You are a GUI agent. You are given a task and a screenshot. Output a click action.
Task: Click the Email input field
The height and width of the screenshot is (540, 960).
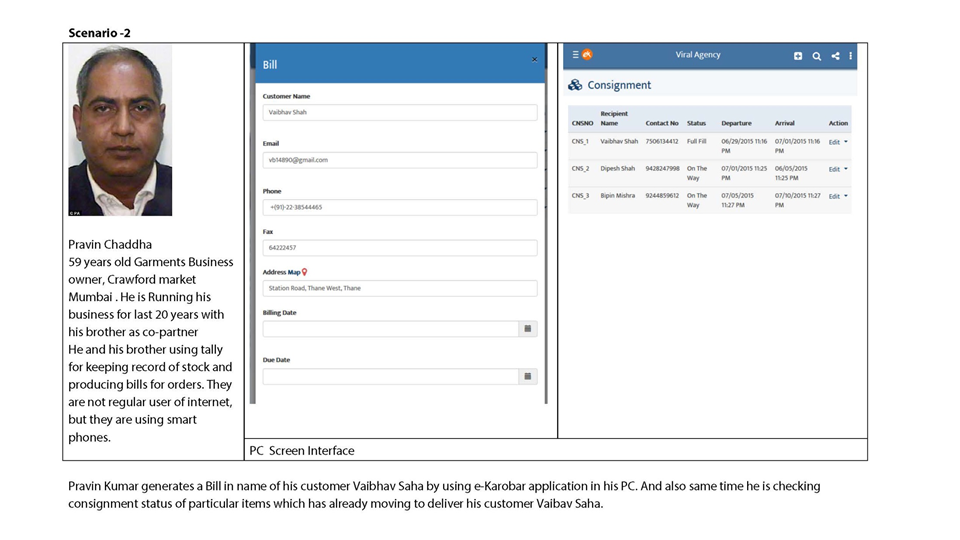point(399,160)
